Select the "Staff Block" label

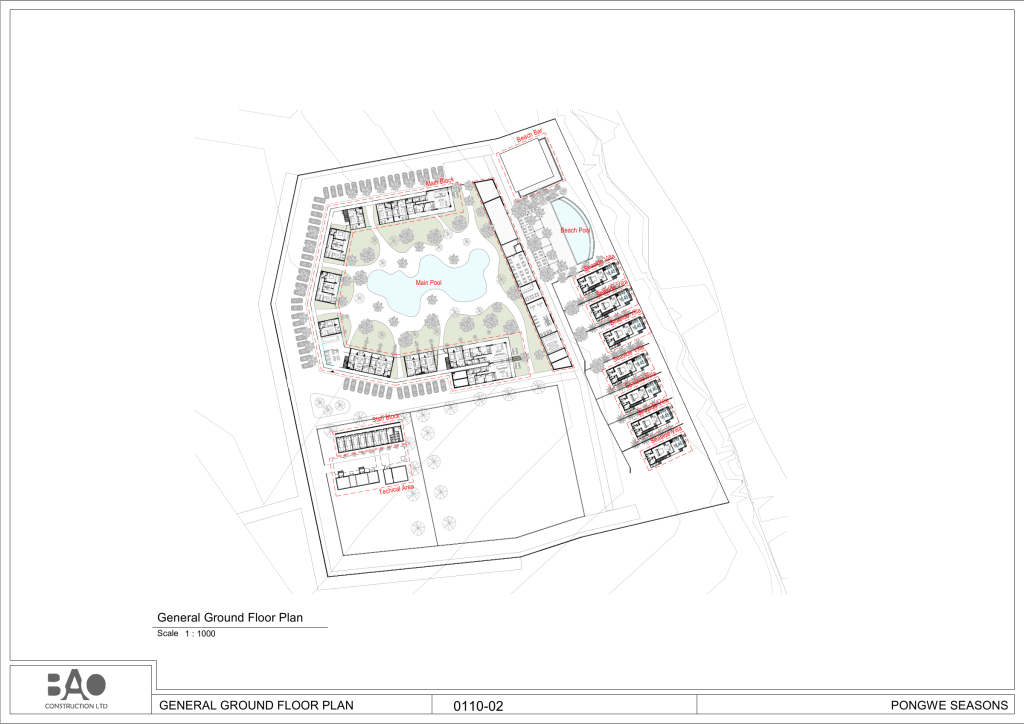coord(385,418)
